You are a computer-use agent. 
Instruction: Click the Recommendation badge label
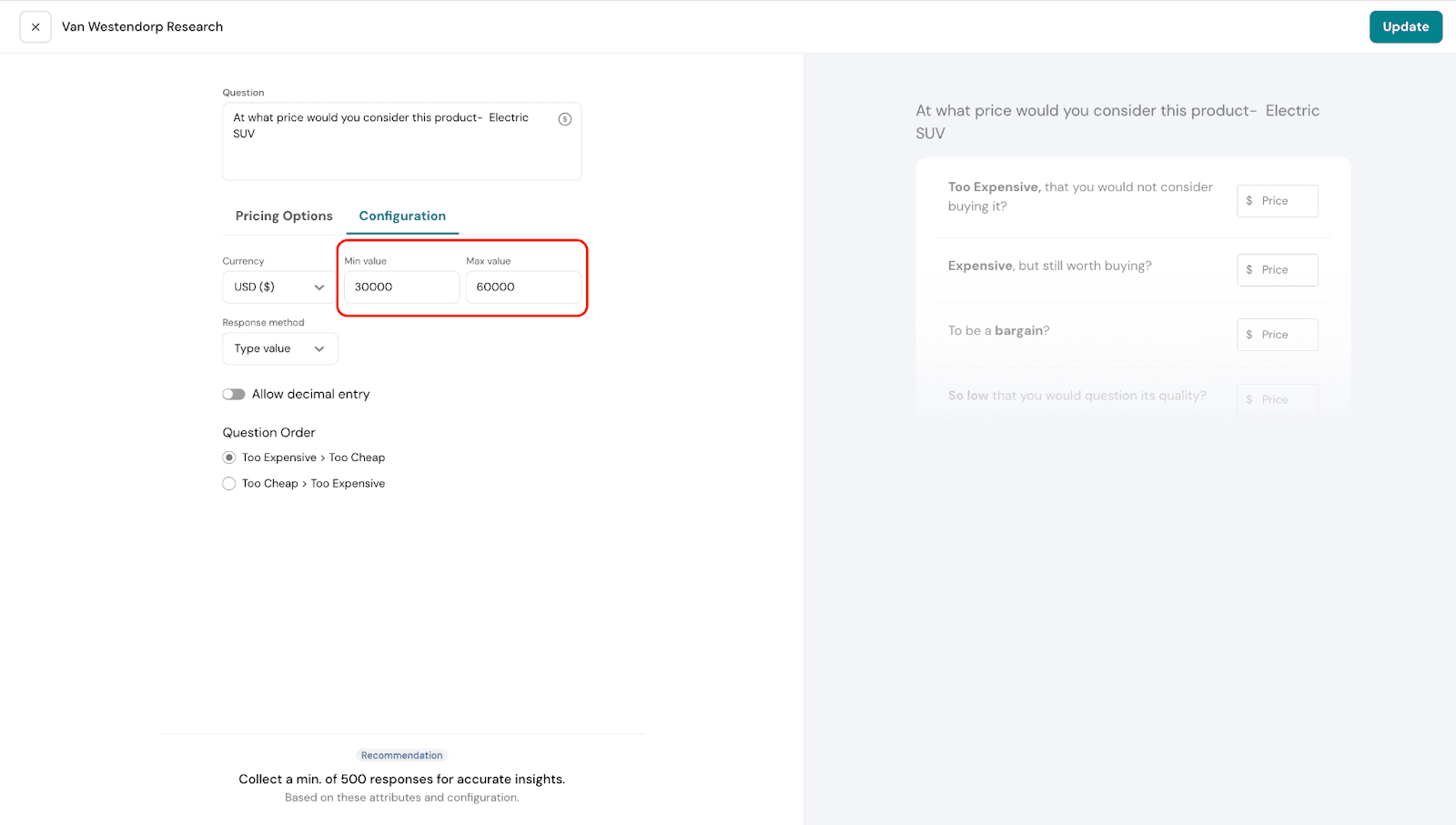(x=401, y=756)
